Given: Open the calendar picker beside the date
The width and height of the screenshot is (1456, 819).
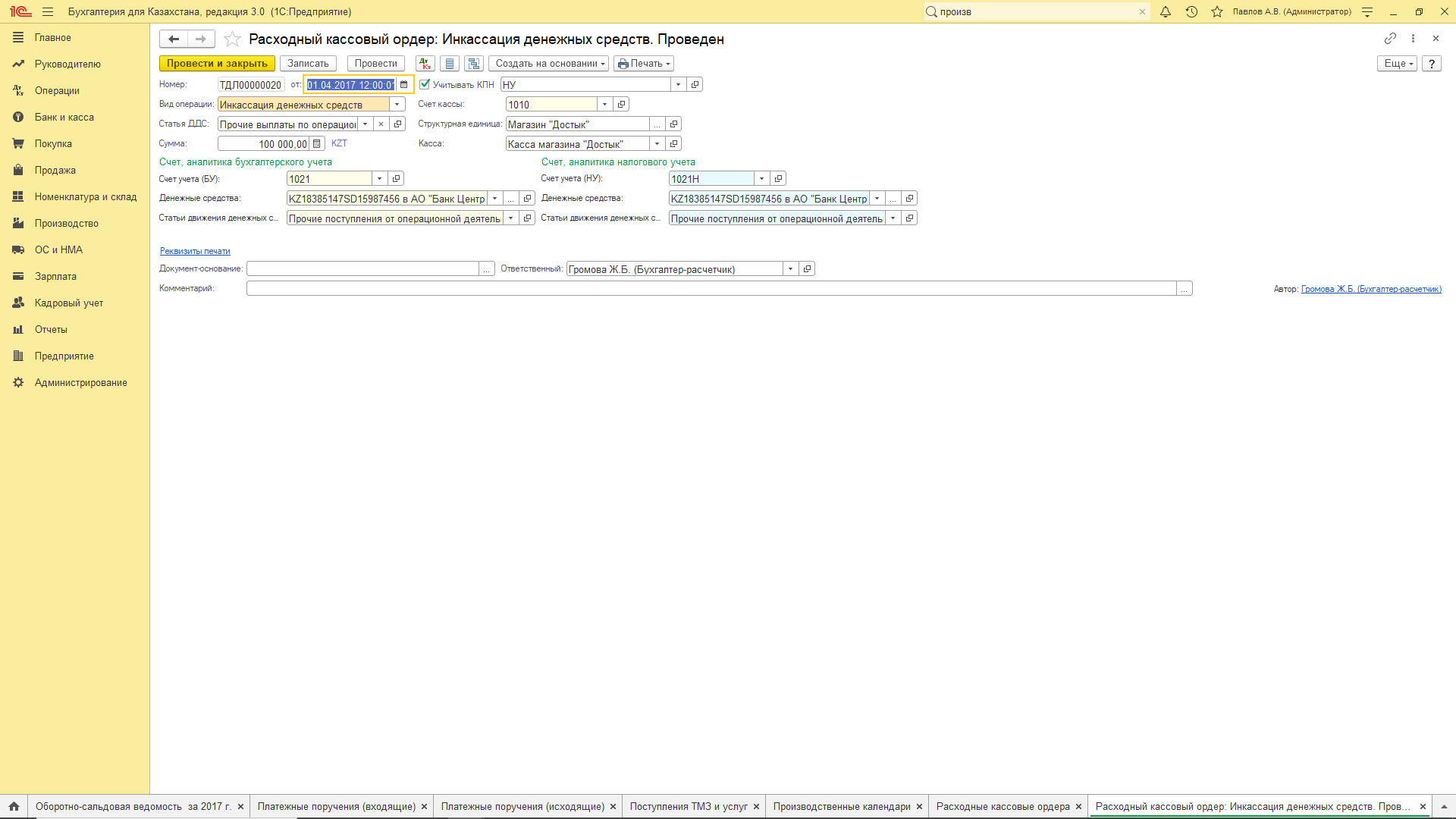Looking at the screenshot, I should 404,85.
